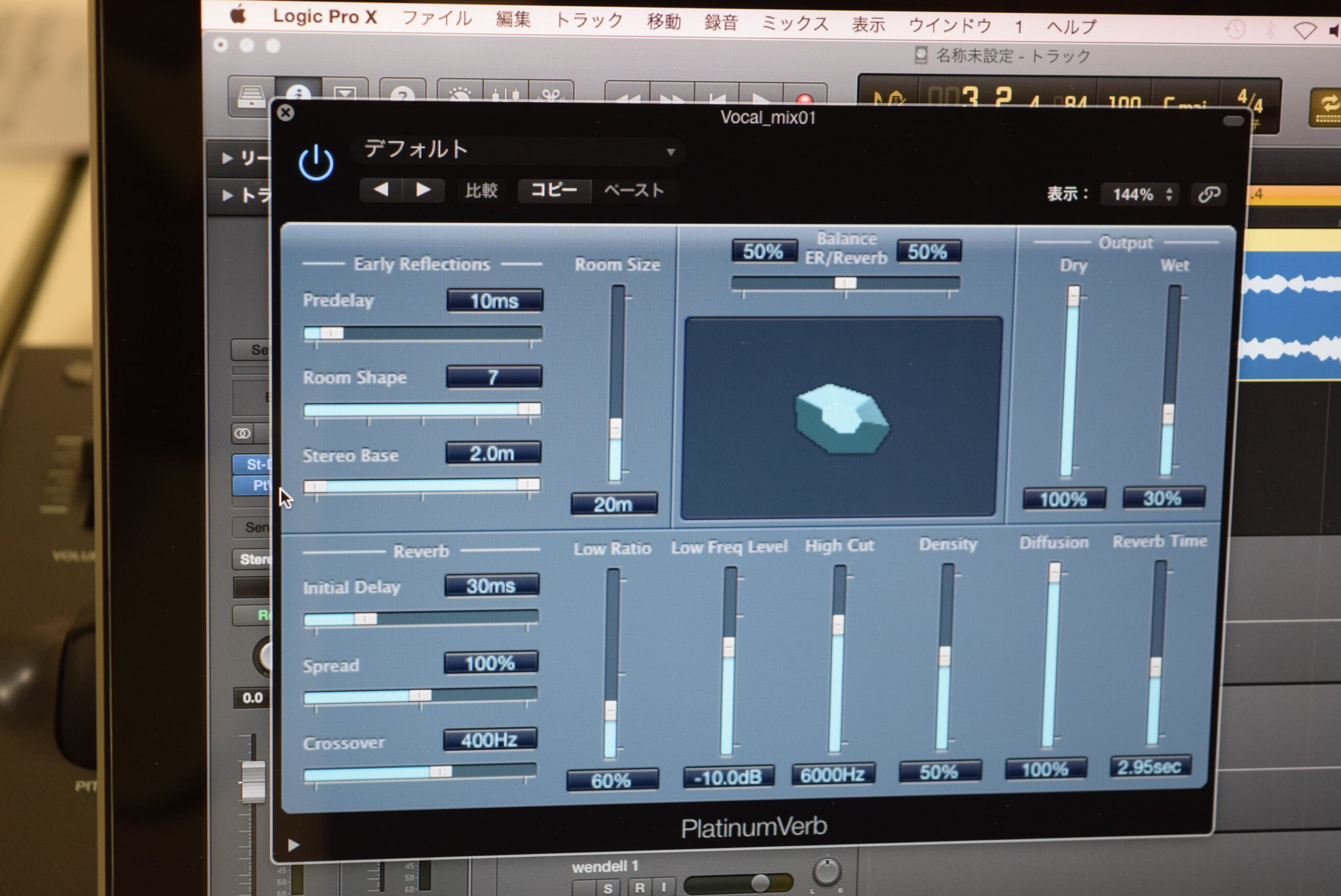The width and height of the screenshot is (1341, 896).
Task: Click the Wi-Fi icon in menu bar
Action: tap(1305, 30)
